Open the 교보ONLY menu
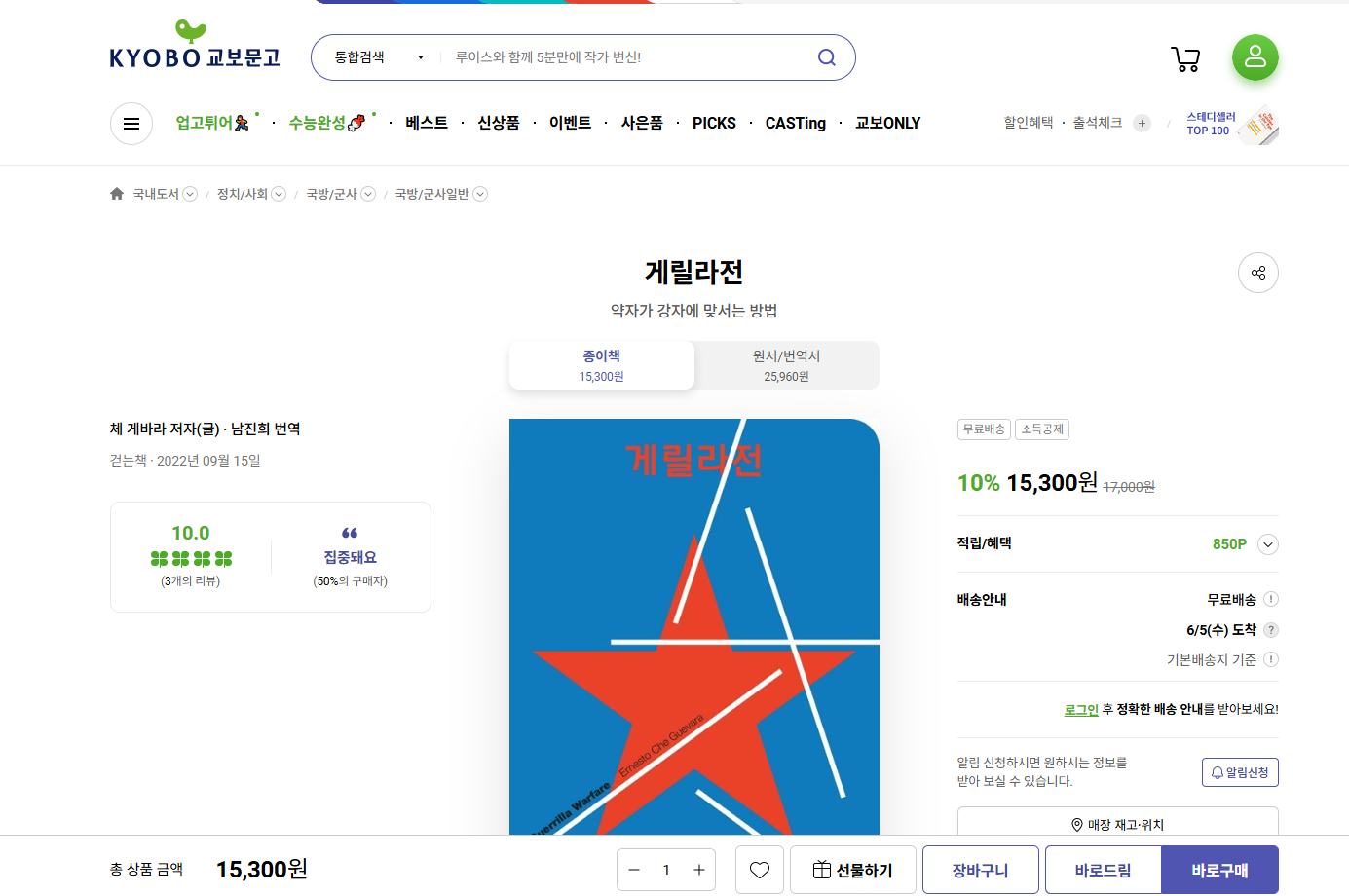 tap(888, 123)
